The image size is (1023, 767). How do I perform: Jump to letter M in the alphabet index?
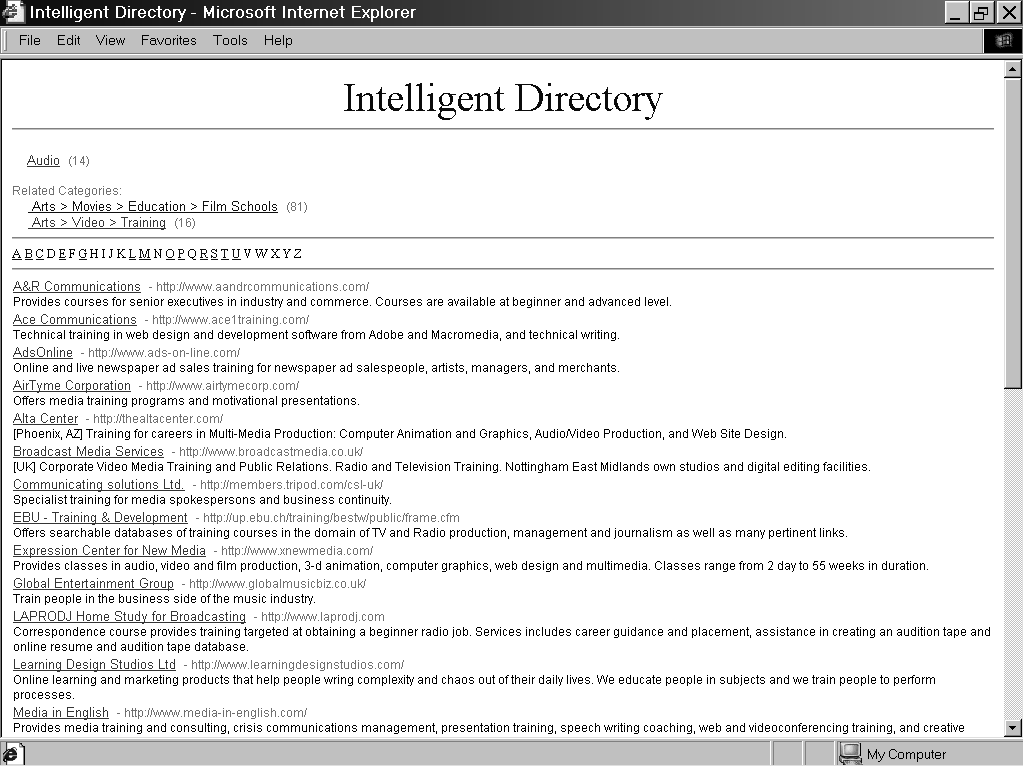pyautogui.click(x=144, y=254)
